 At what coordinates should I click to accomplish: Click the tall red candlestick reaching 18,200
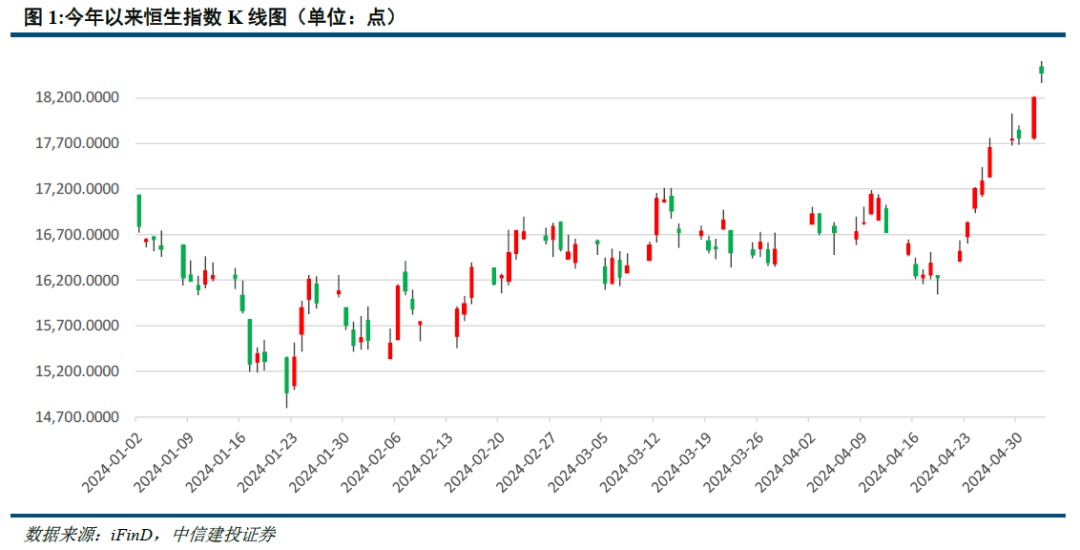click(1034, 118)
